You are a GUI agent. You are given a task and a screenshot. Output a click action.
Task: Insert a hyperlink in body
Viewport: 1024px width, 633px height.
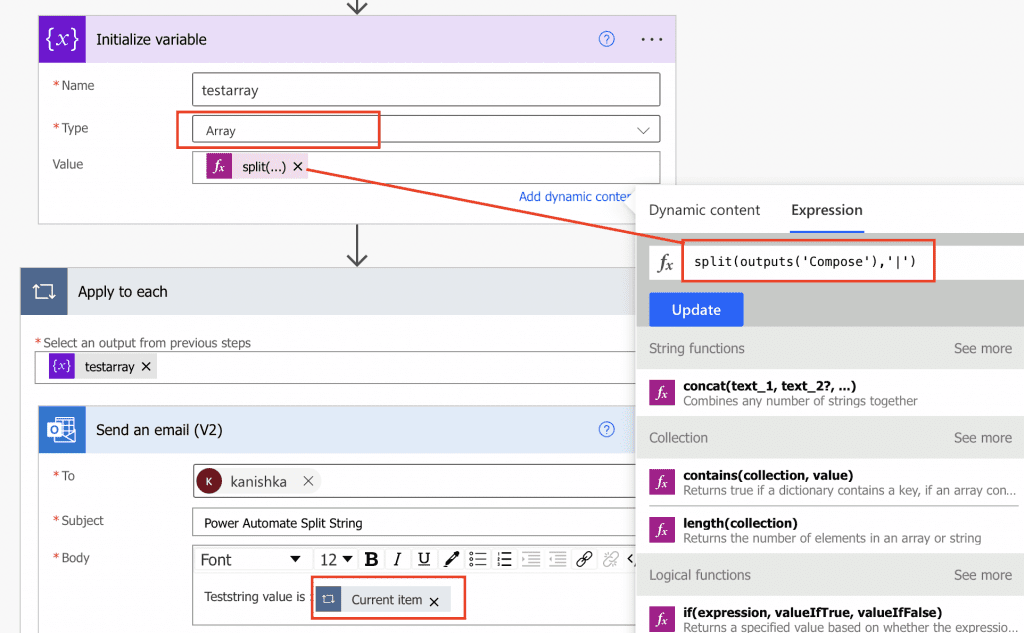click(584, 559)
